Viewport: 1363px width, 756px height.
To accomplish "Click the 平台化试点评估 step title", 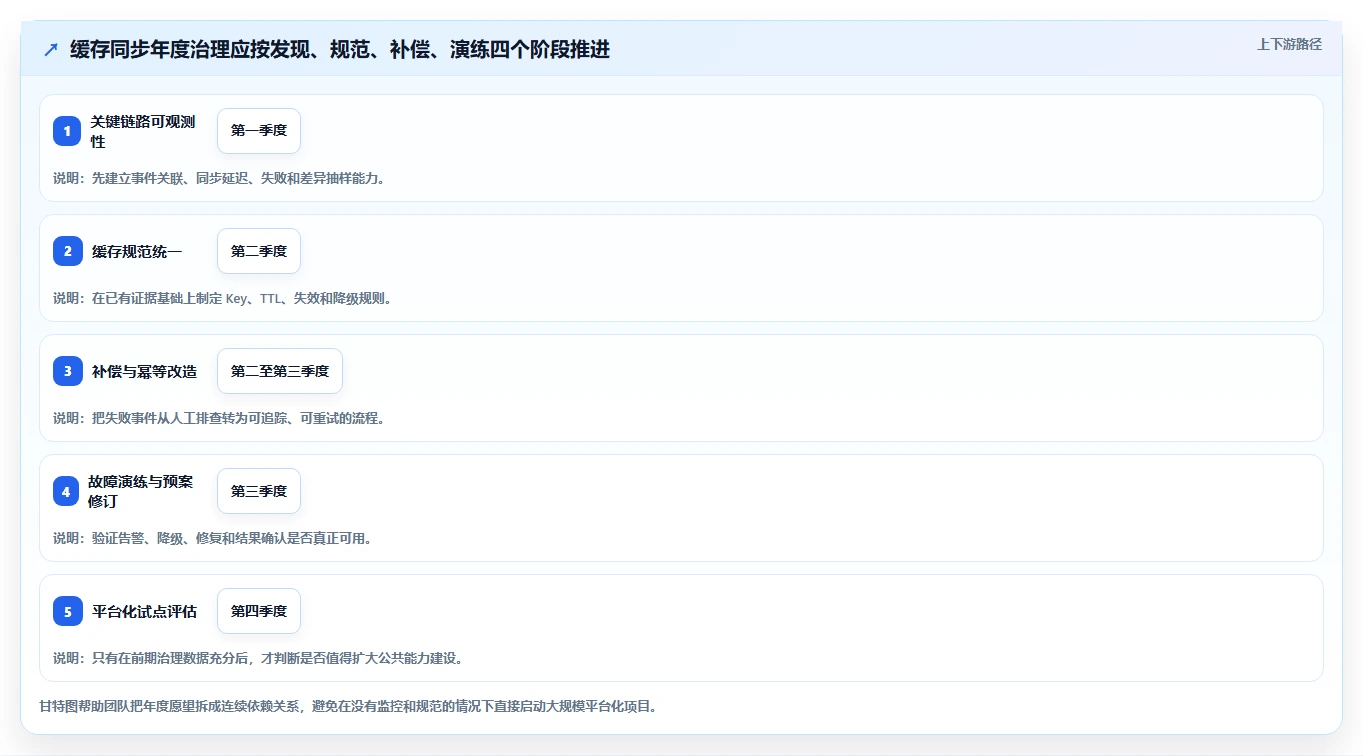I will [144, 611].
